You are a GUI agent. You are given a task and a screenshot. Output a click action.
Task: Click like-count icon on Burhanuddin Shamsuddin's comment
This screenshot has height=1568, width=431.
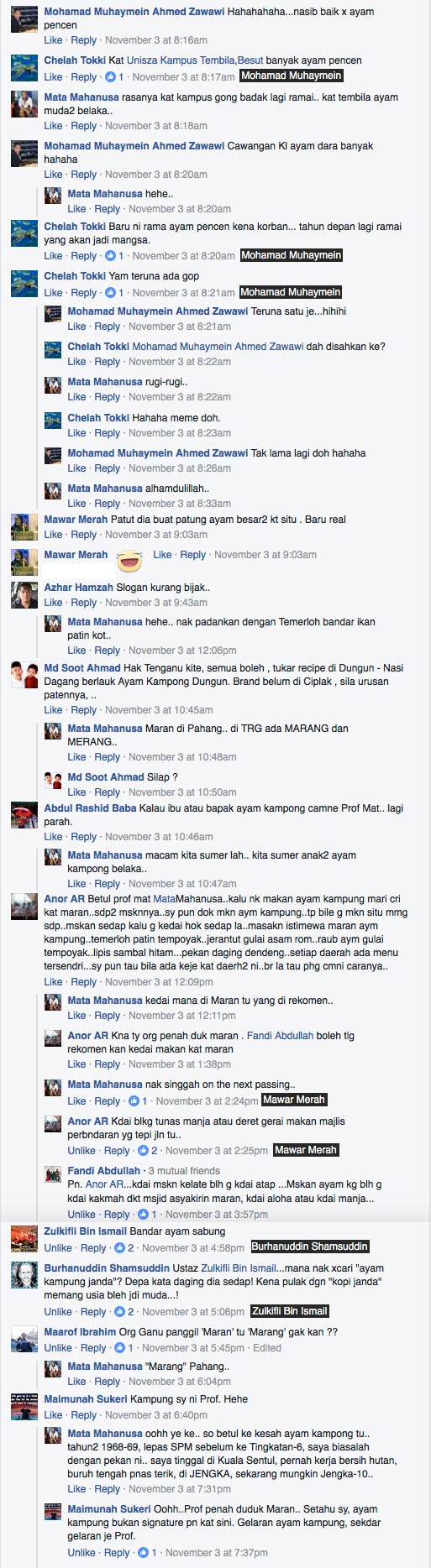(120, 1312)
